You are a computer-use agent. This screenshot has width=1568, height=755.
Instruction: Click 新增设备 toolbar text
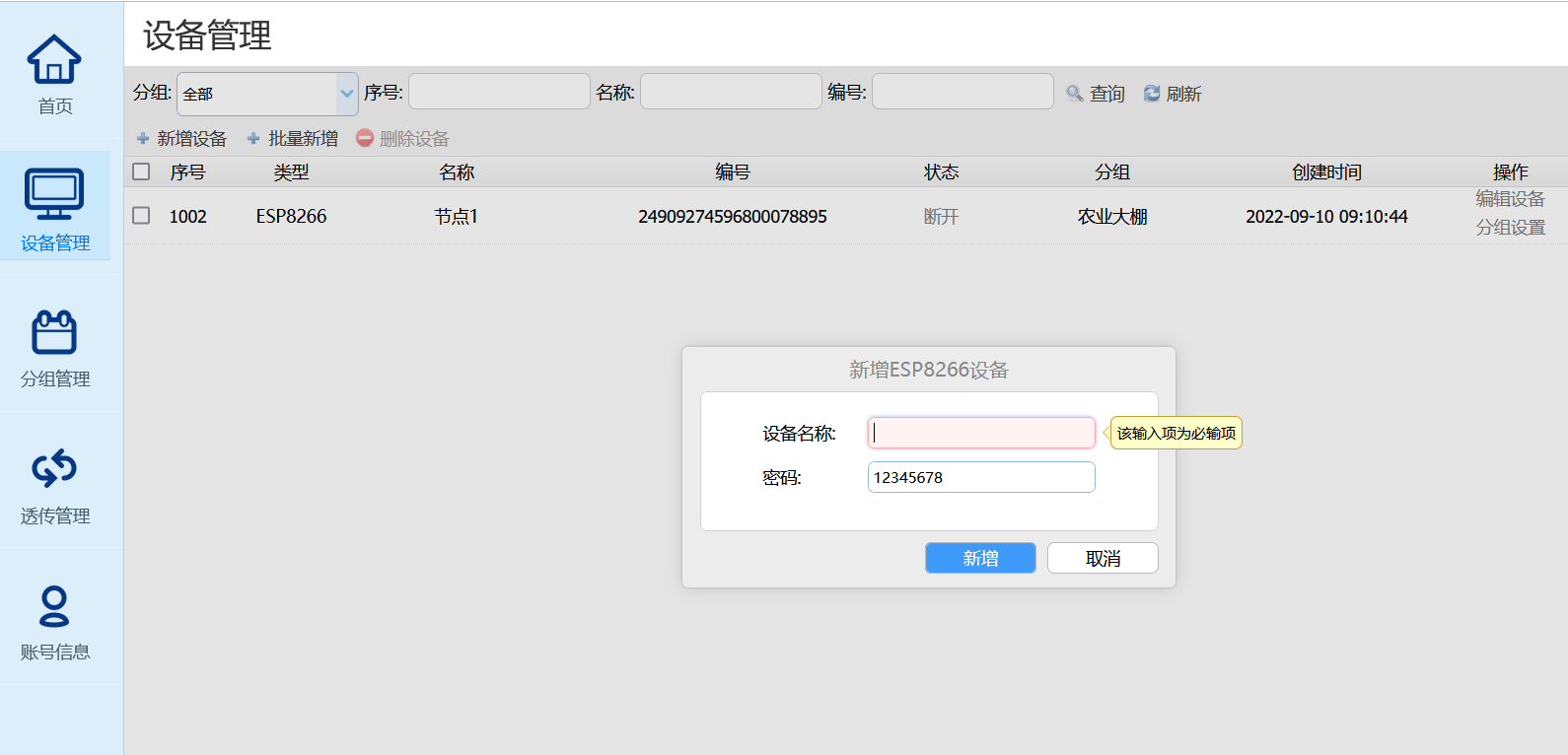click(192, 139)
